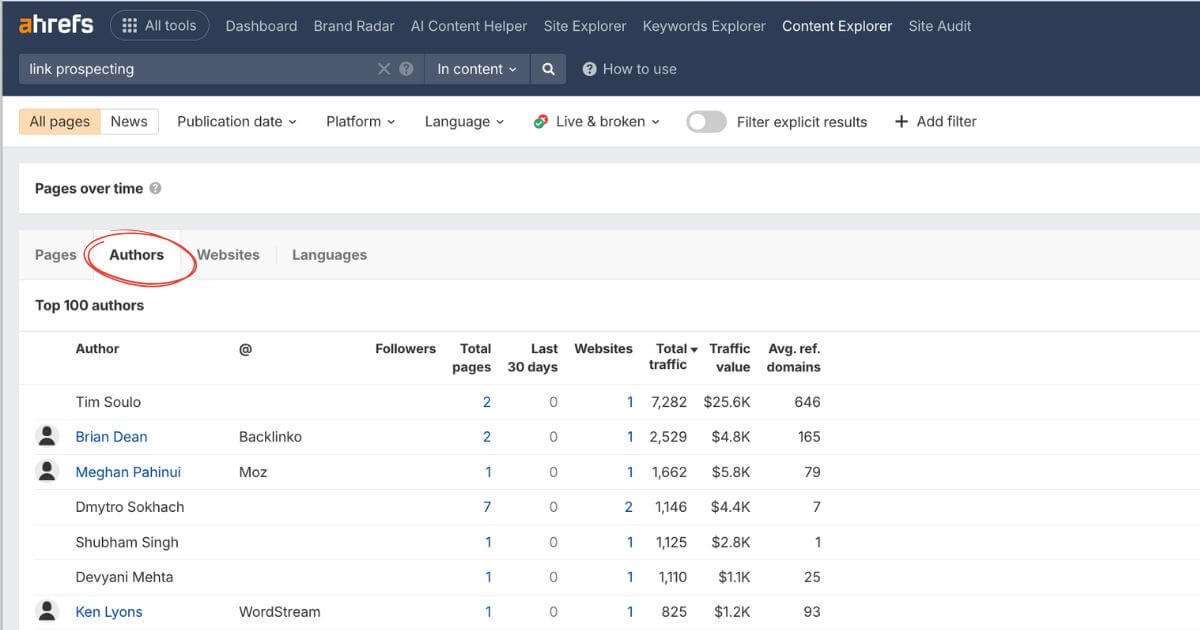This screenshot has height=630, width=1200.
Task: Run the search with the magnifying glass icon
Action: point(547,68)
